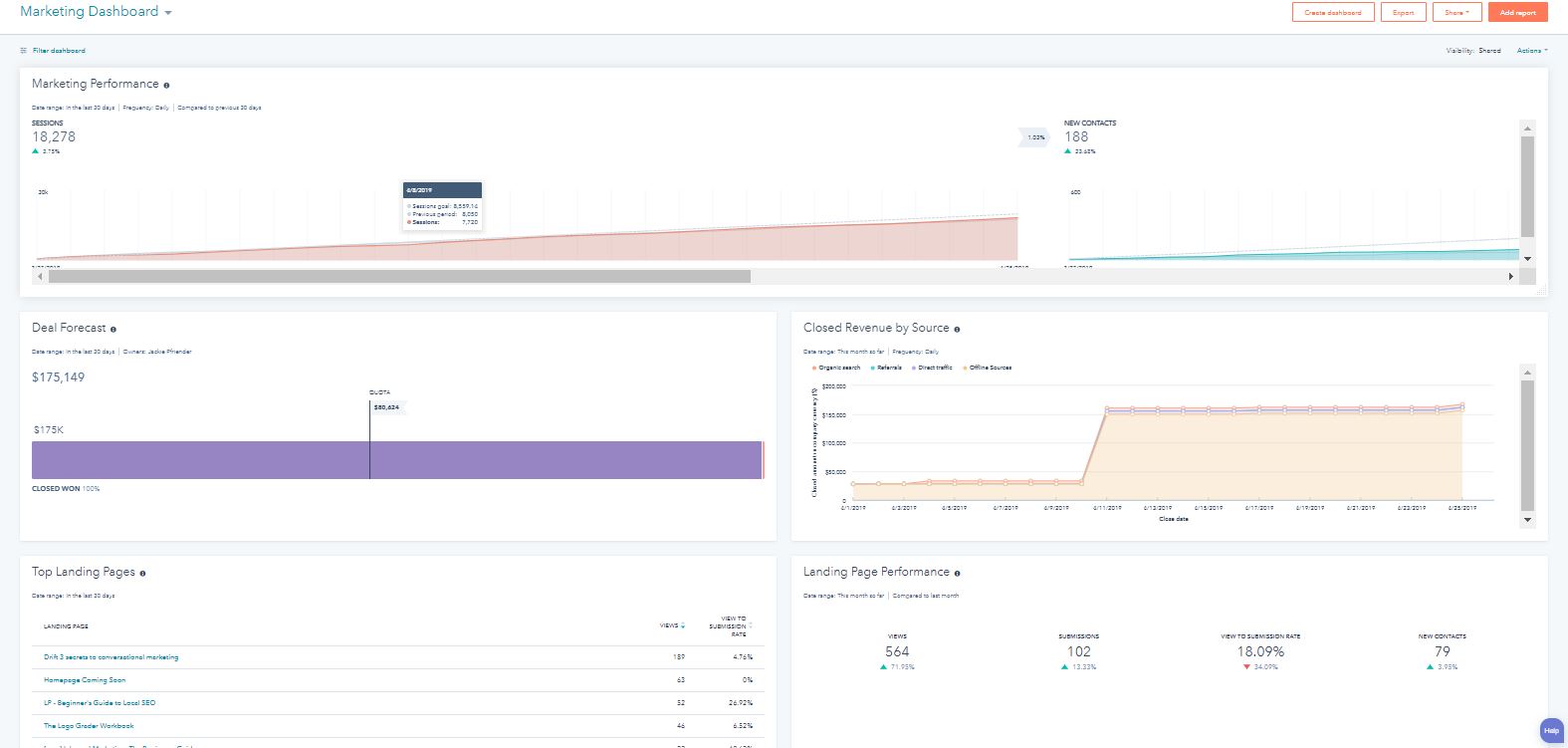This screenshot has width=1568, height=748.
Task: Click the Export button
Action: click(x=1403, y=13)
